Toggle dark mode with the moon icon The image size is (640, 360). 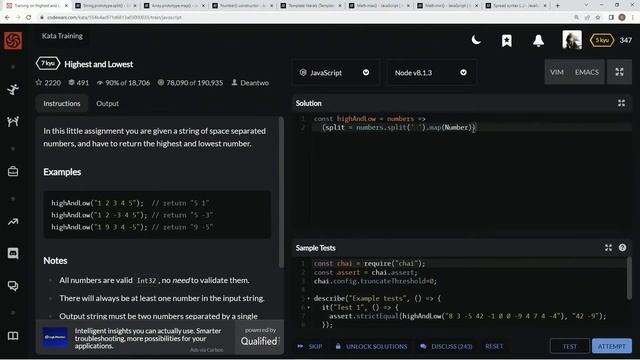[x=476, y=40]
